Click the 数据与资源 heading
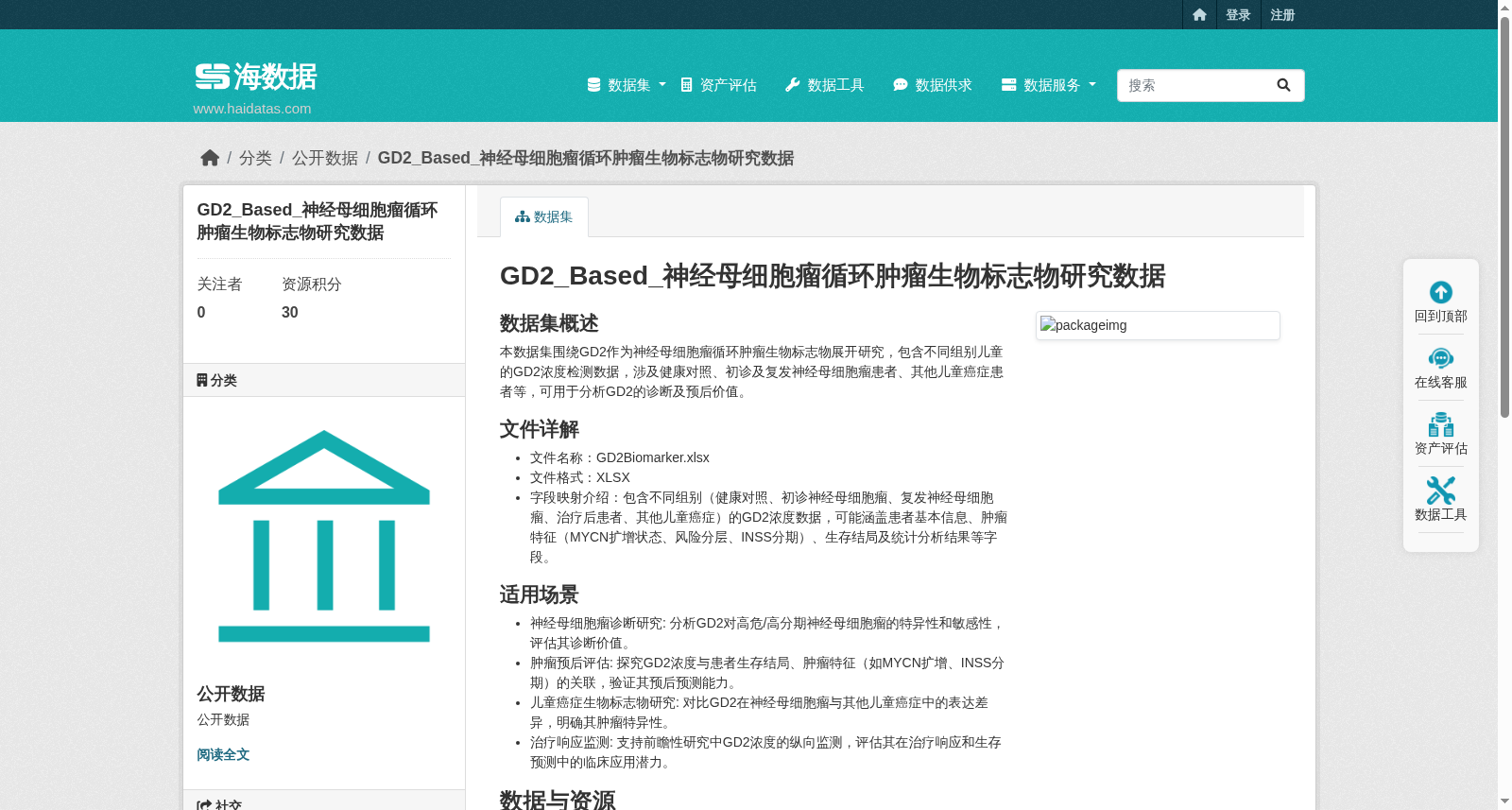Image resolution: width=1512 pixels, height=810 pixels. point(558,800)
